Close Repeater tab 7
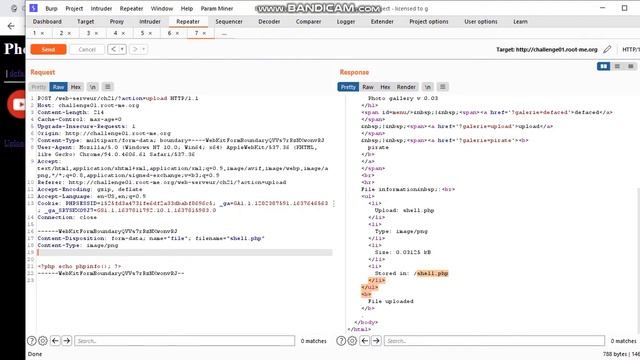This screenshot has width=640, height=360. pos(204,33)
